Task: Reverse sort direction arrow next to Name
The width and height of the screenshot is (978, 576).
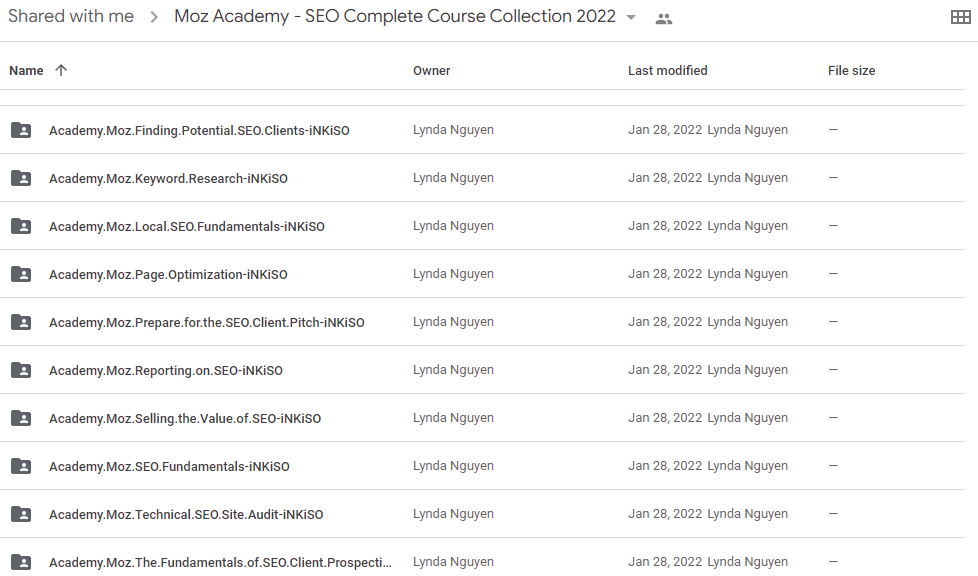Action: coord(61,70)
